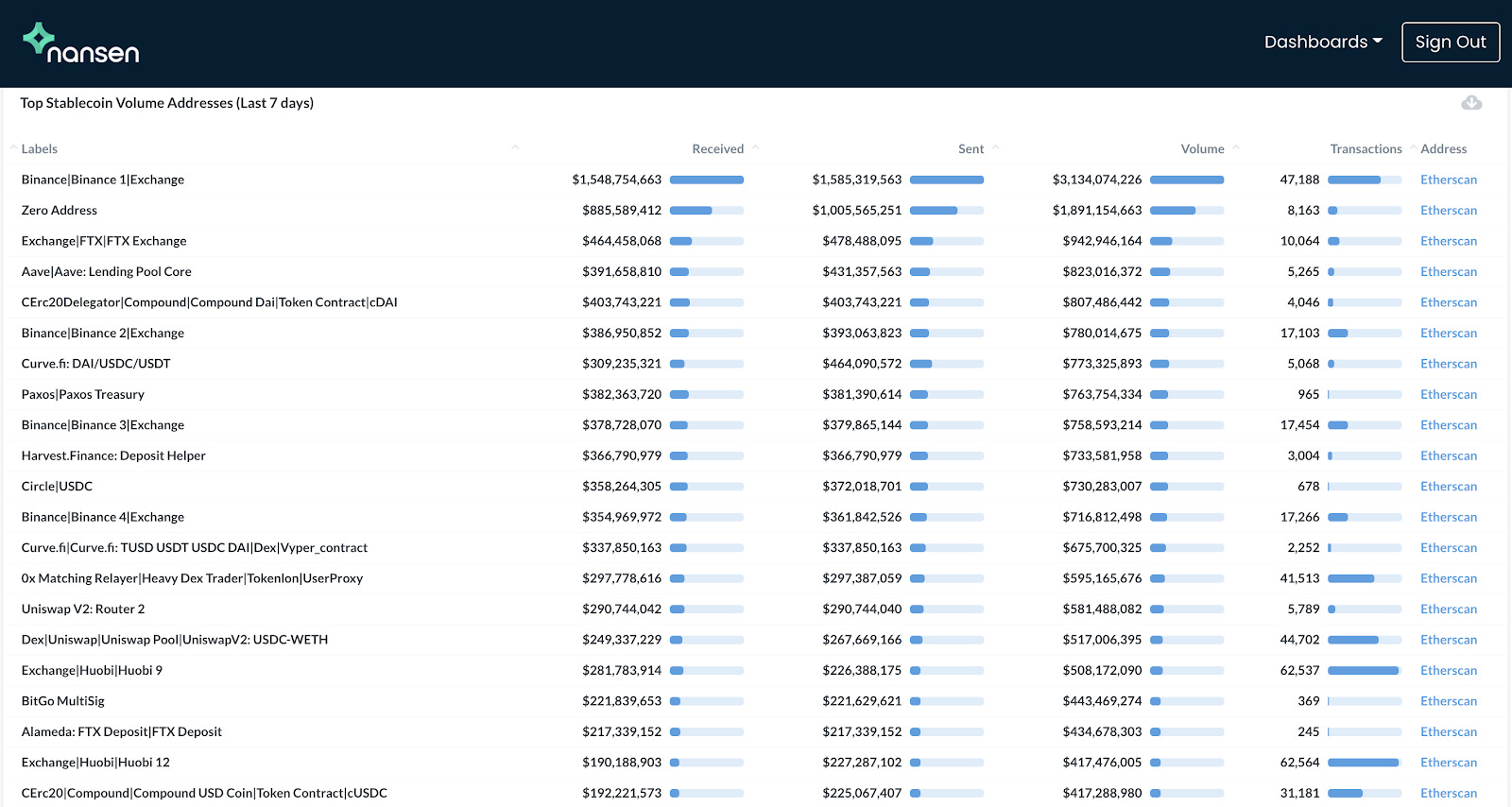Open Etherscan link for Binance 3
This screenshot has height=807, width=1512.
pyautogui.click(x=1449, y=425)
